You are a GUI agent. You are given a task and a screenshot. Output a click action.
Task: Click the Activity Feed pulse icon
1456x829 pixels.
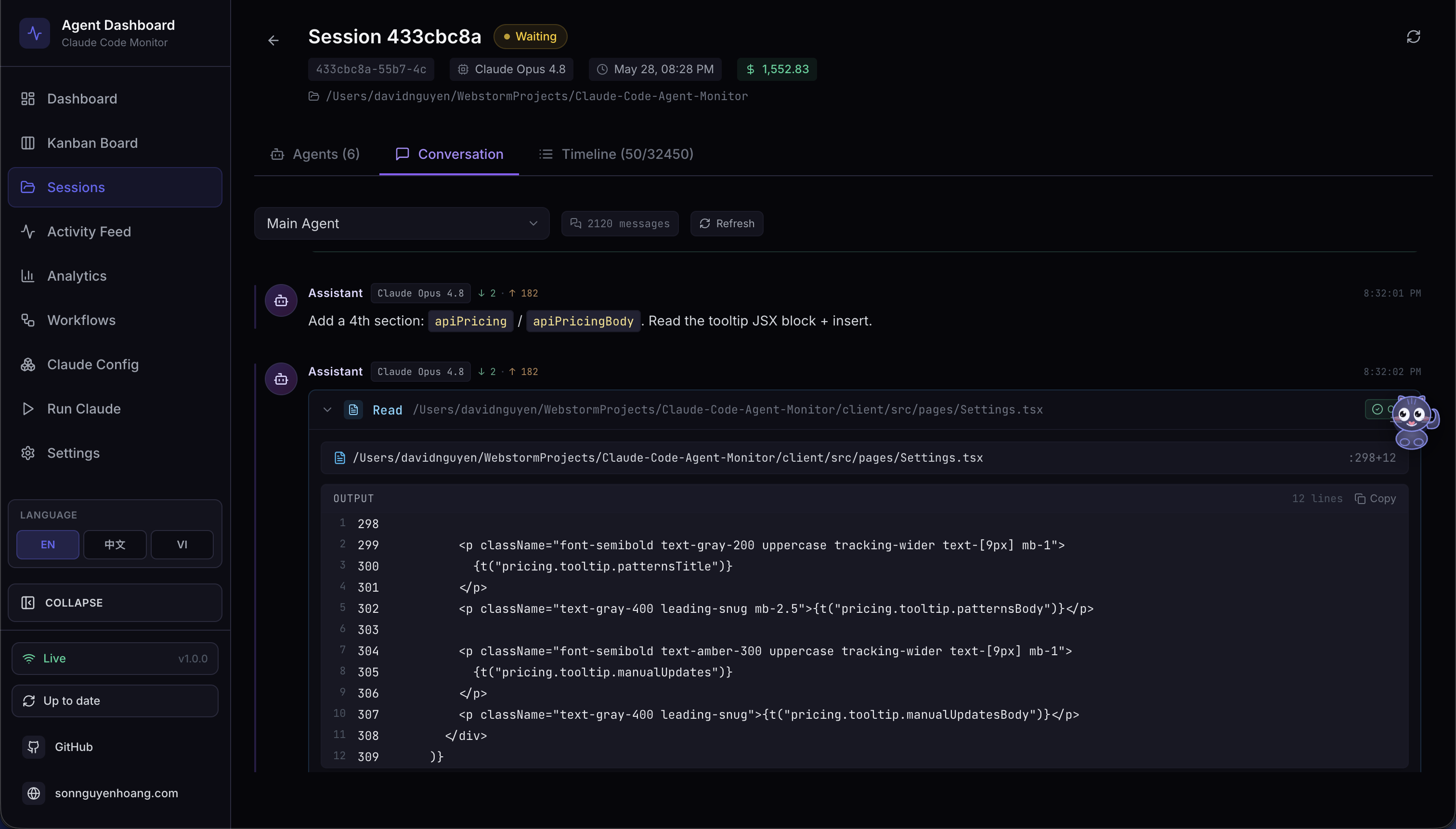coord(28,232)
